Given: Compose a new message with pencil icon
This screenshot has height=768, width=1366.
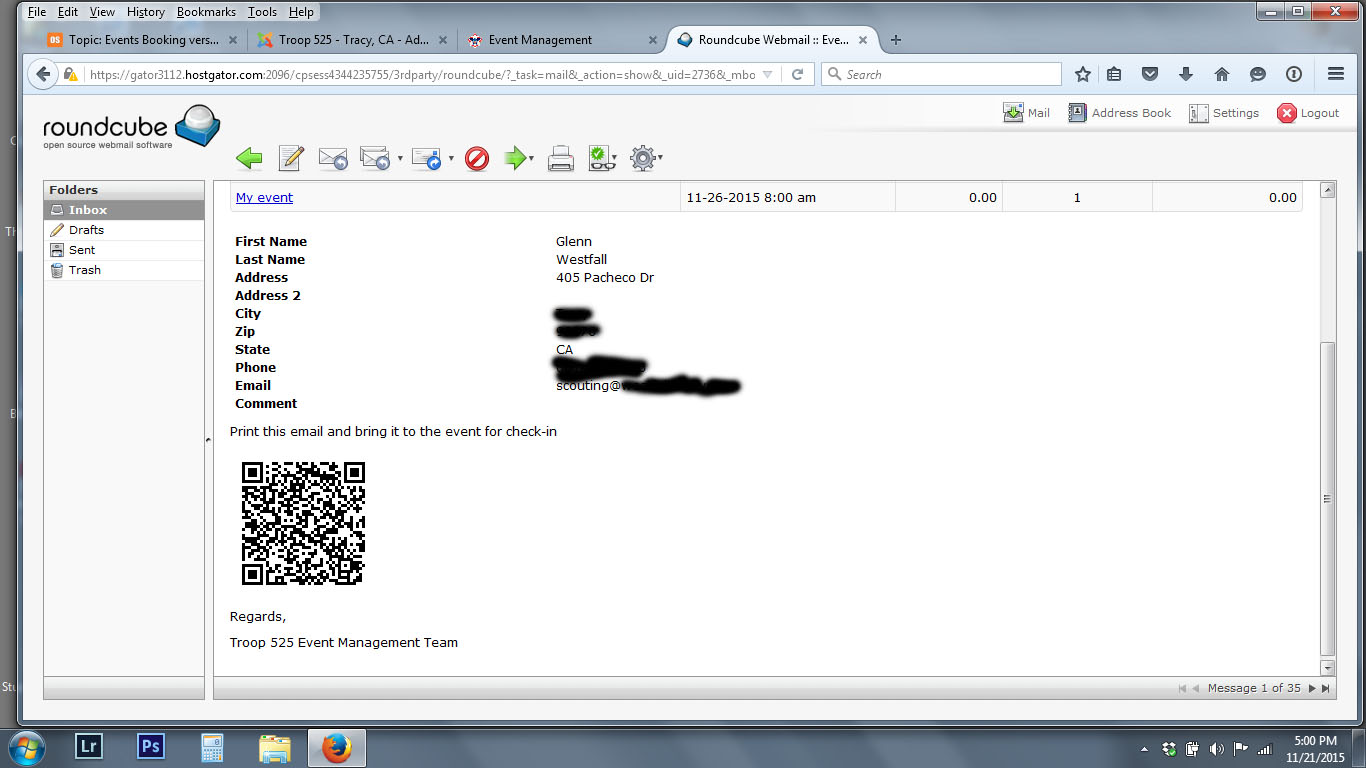Looking at the screenshot, I should click(x=291, y=158).
